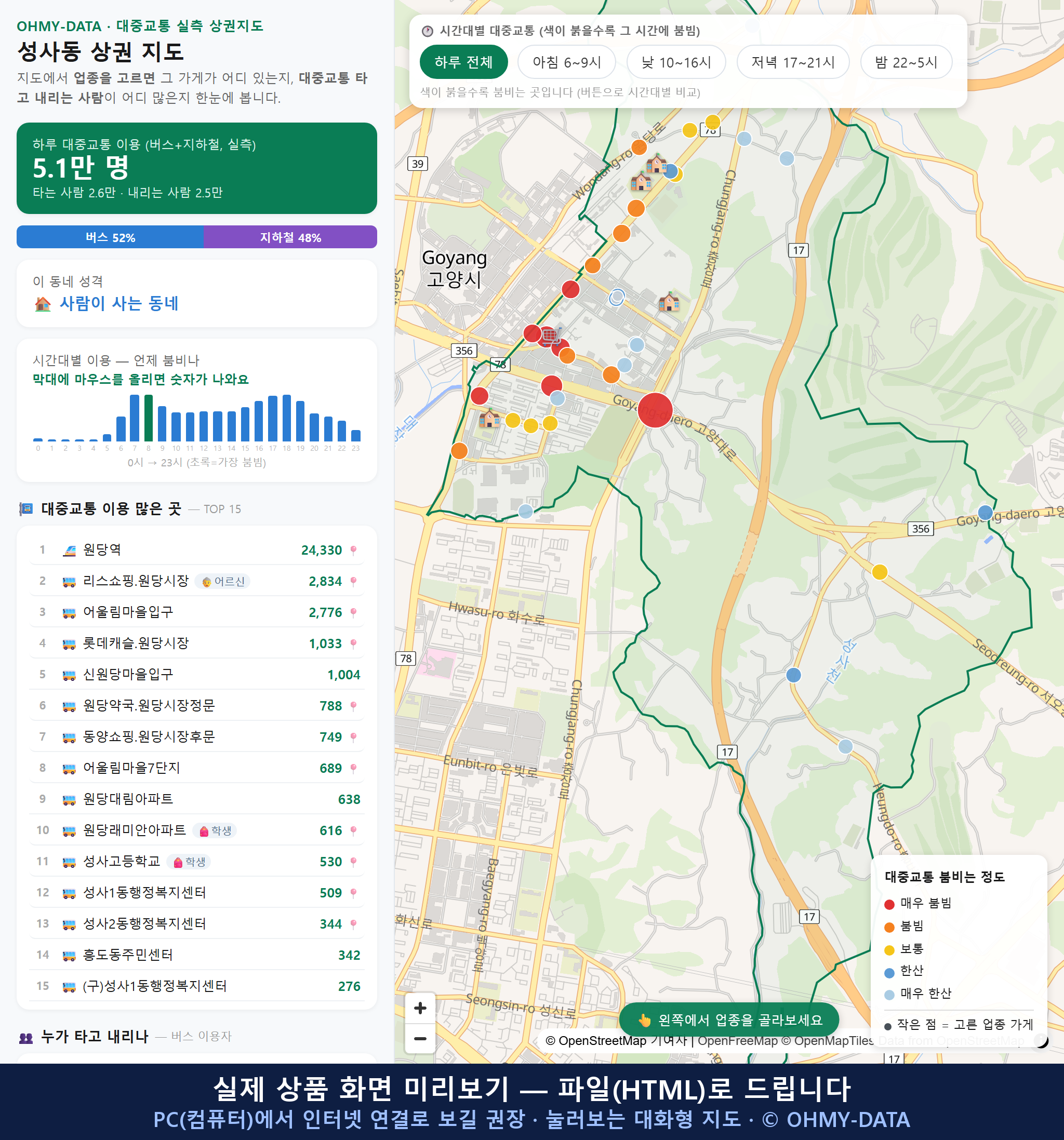
Task: Click the 사람이 사는 동네 label
Action: click(119, 303)
